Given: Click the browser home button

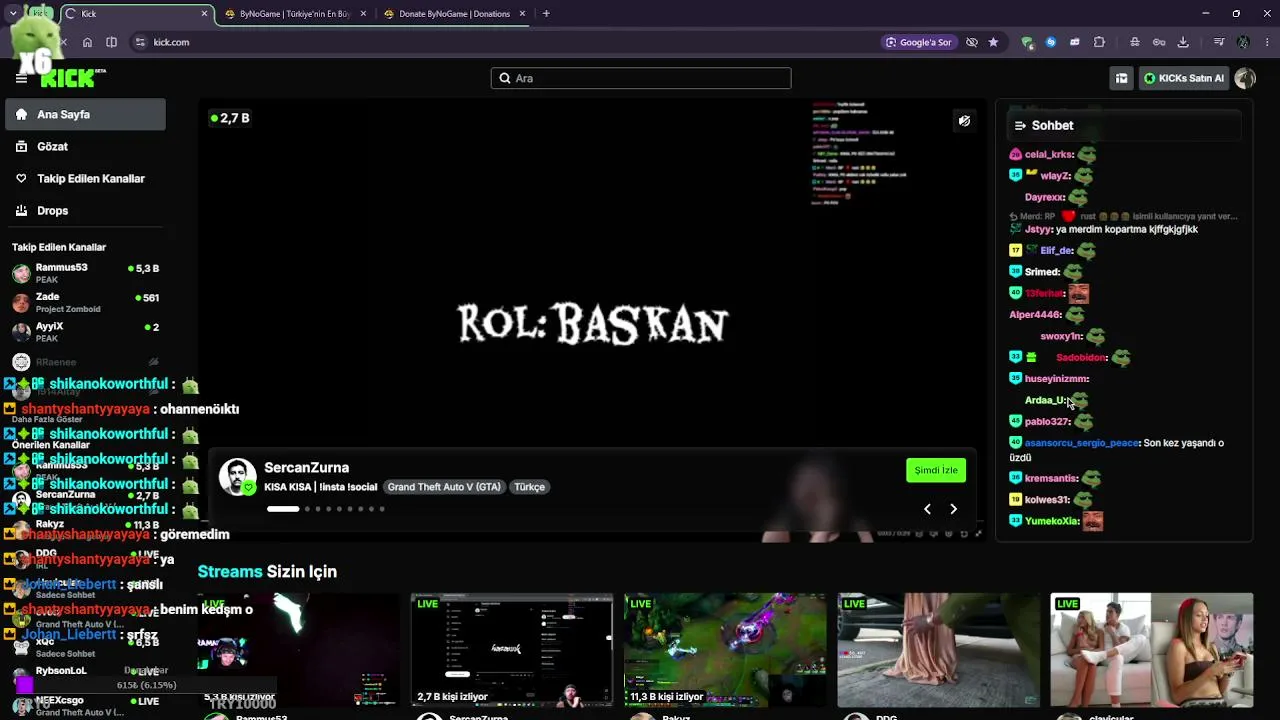Looking at the screenshot, I should click(87, 42).
